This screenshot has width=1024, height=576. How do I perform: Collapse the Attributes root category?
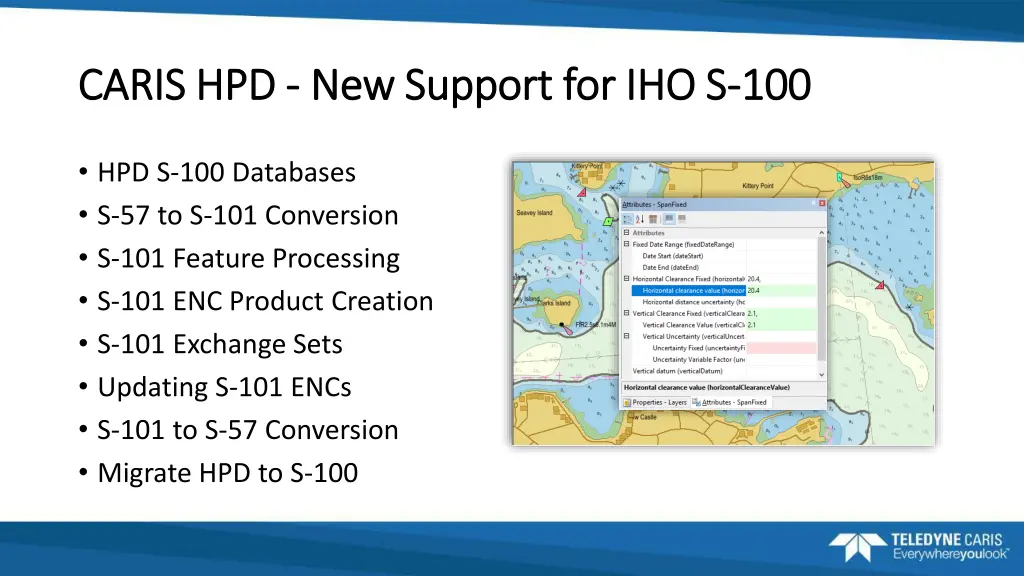(x=626, y=232)
